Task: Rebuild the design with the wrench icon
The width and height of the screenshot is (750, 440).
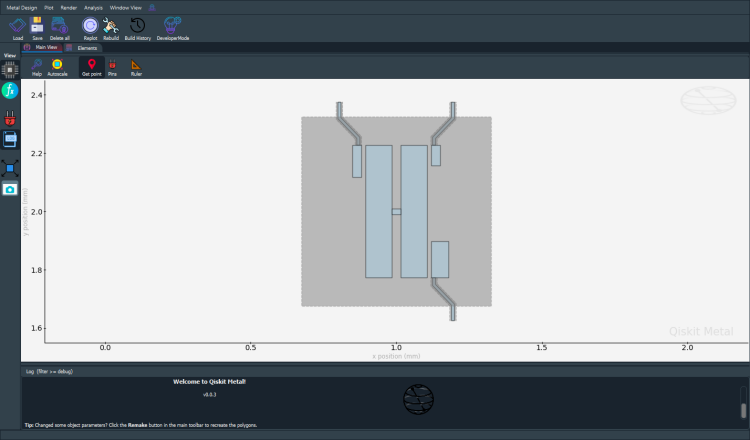Action: tap(110, 29)
